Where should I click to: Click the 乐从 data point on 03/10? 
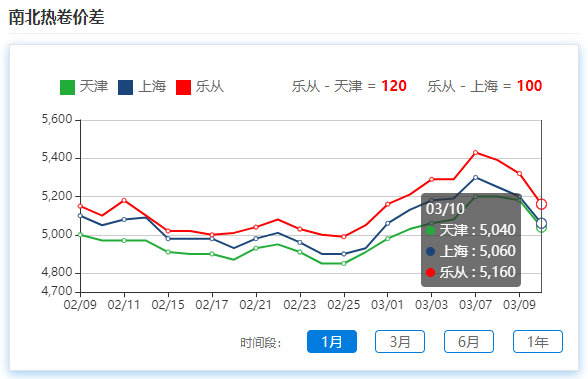point(541,204)
